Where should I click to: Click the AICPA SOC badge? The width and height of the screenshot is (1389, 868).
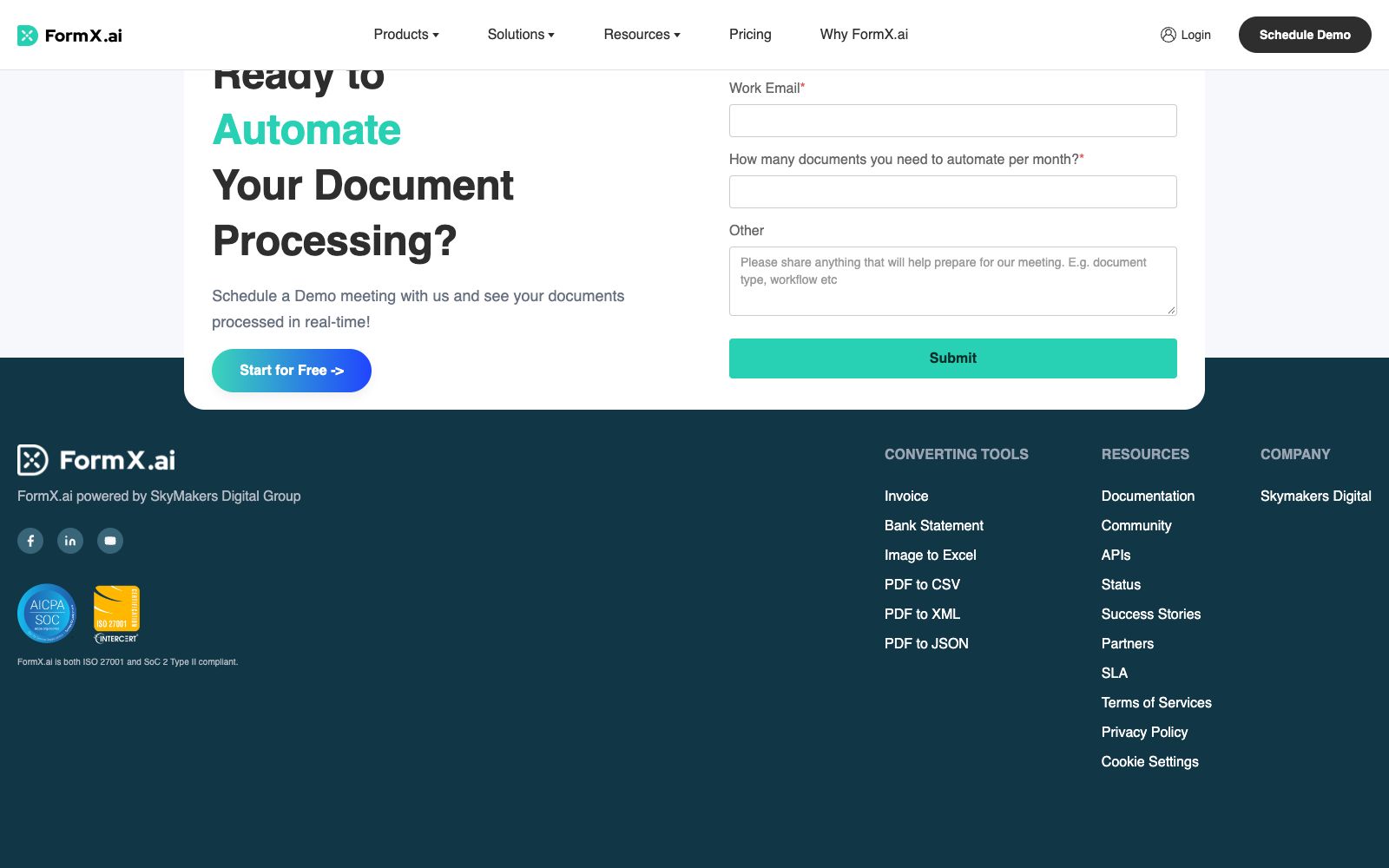[x=47, y=613]
